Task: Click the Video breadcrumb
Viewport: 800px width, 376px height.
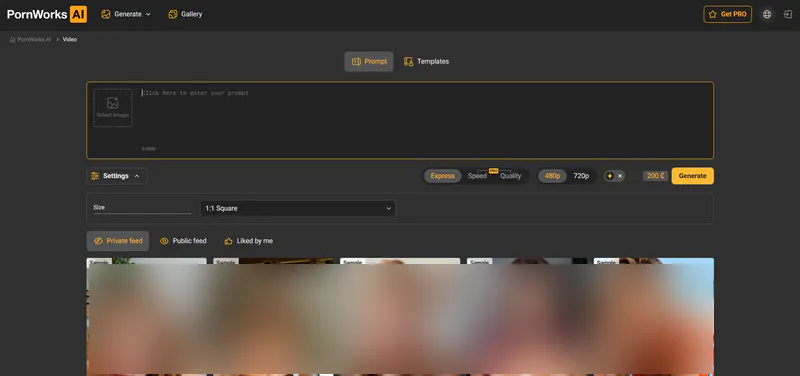Action: pyautogui.click(x=70, y=39)
